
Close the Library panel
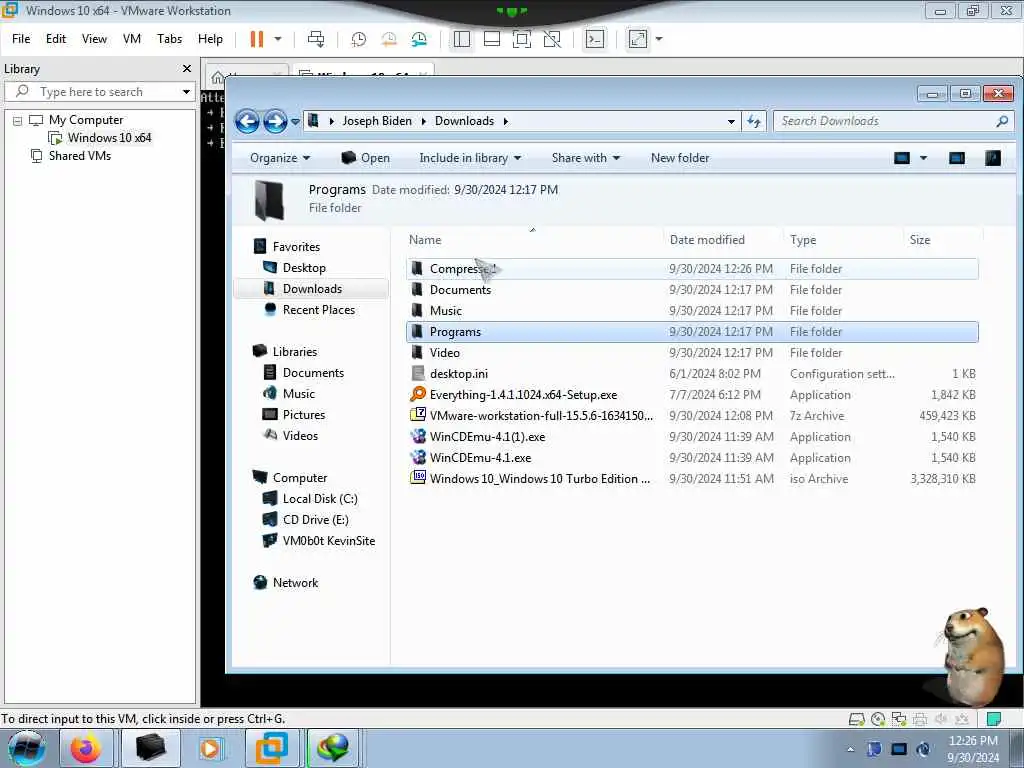pos(187,69)
